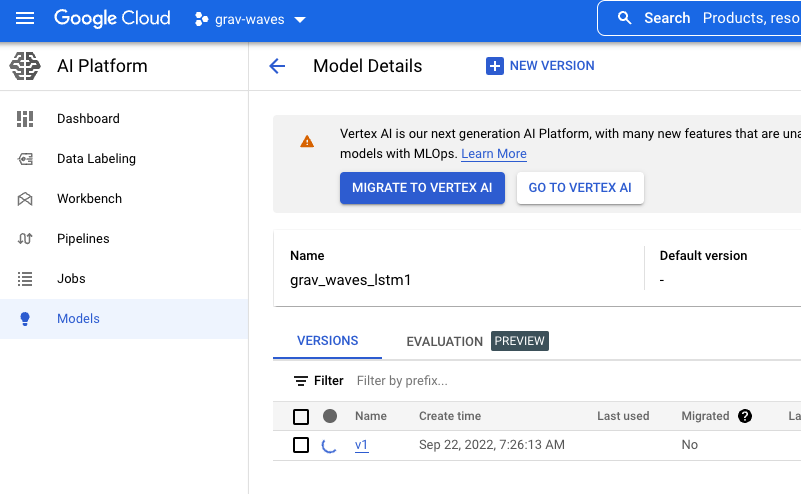
Task: Open the grav-waves project selector dropdown
Action: point(250,19)
